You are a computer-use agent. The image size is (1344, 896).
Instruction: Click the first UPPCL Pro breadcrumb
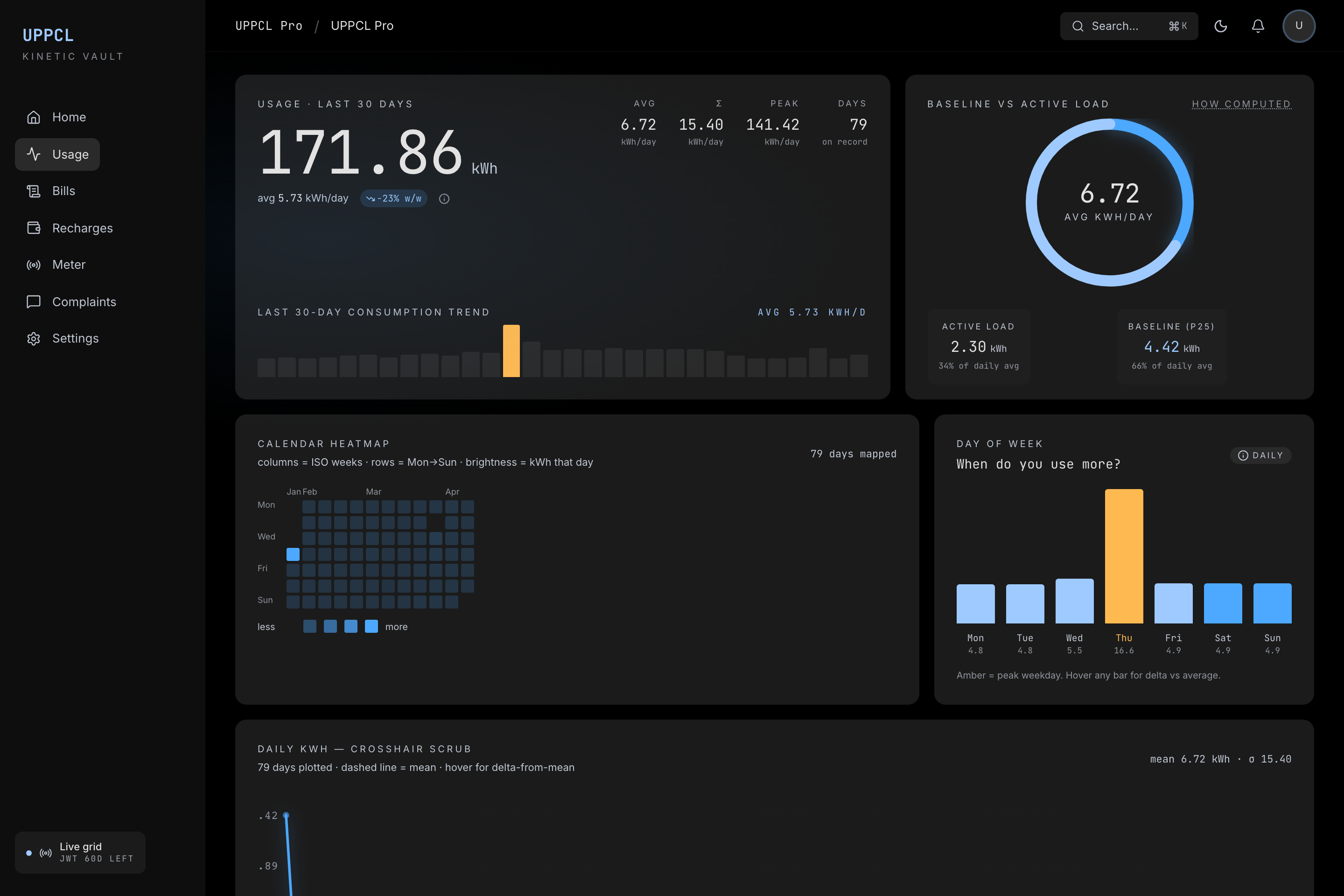[x=269, y=26]
